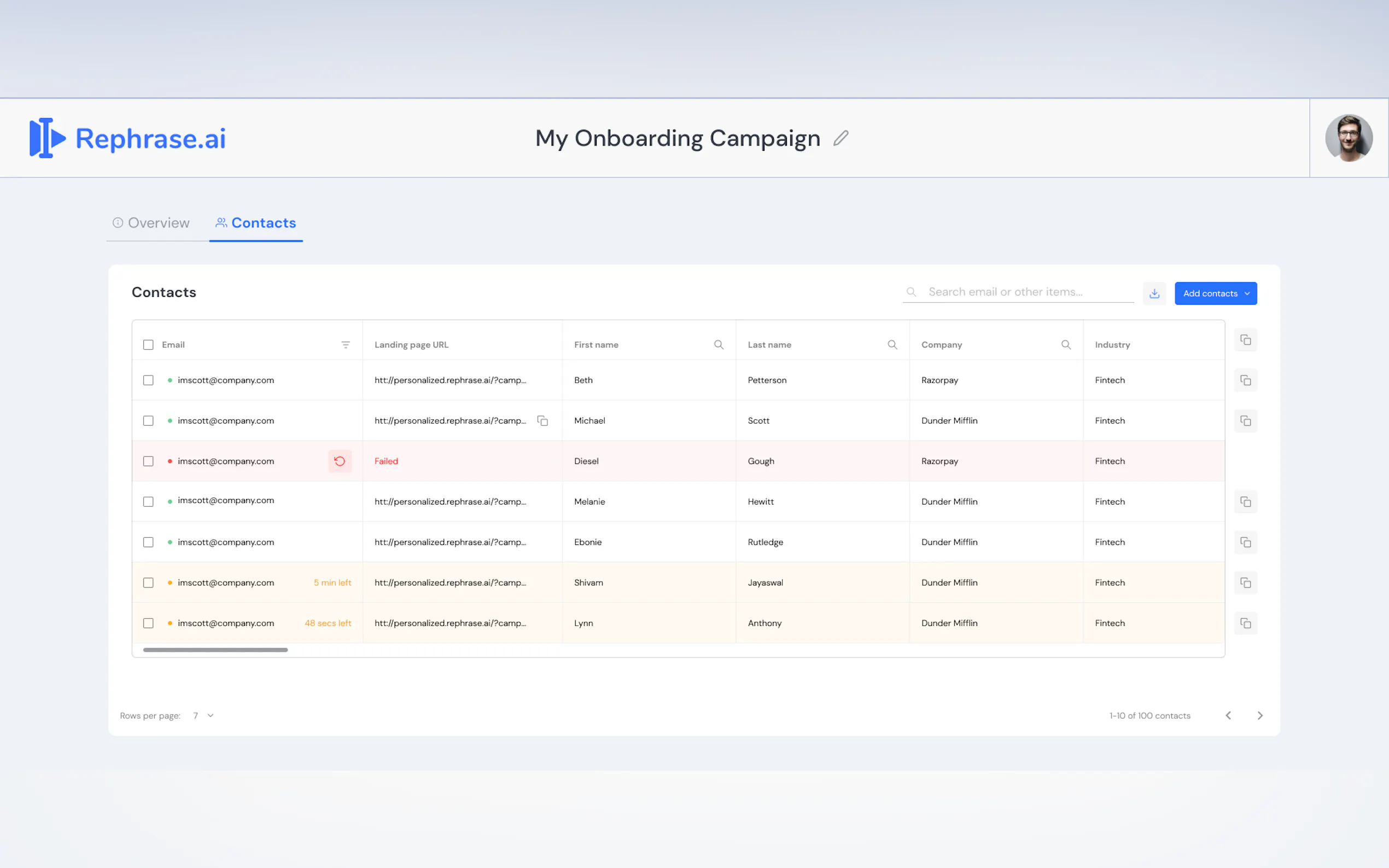Copy landing page URL in Michael row

pos(542,421)
